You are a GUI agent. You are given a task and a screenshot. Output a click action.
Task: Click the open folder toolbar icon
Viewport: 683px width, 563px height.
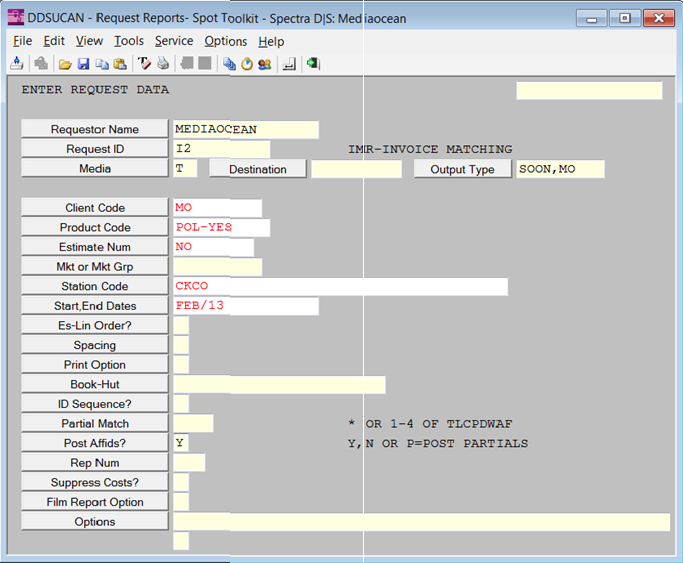tap(65, 64)
